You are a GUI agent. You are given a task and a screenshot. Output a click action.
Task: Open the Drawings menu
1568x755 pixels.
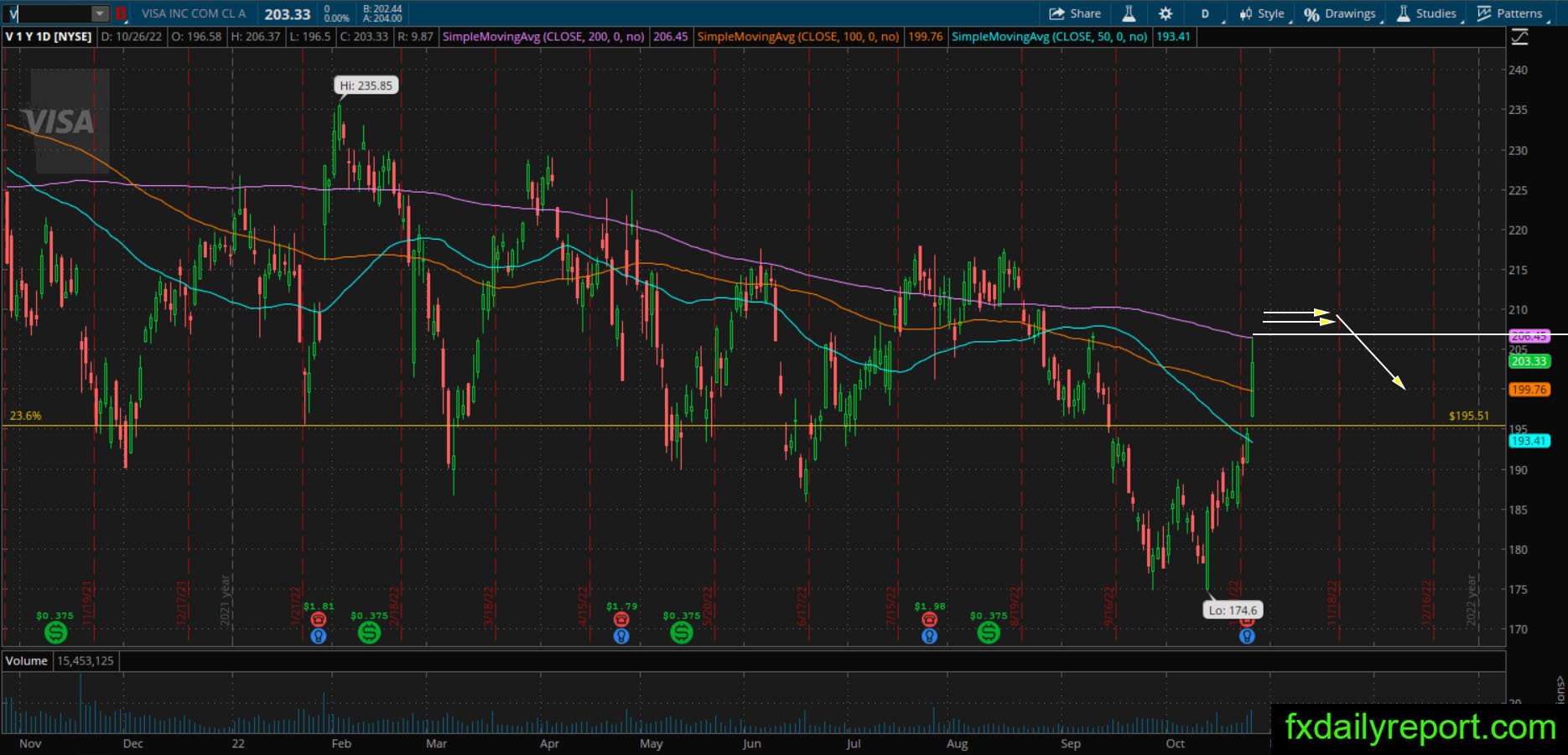tap(1340, 13)
